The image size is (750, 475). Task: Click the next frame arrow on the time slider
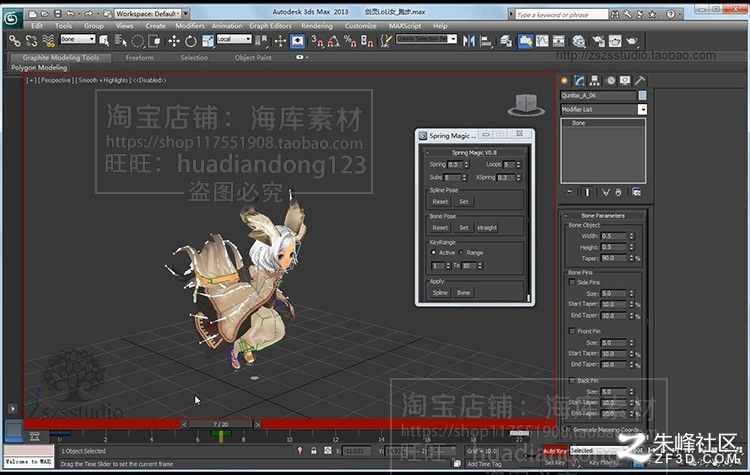point(257,424)
